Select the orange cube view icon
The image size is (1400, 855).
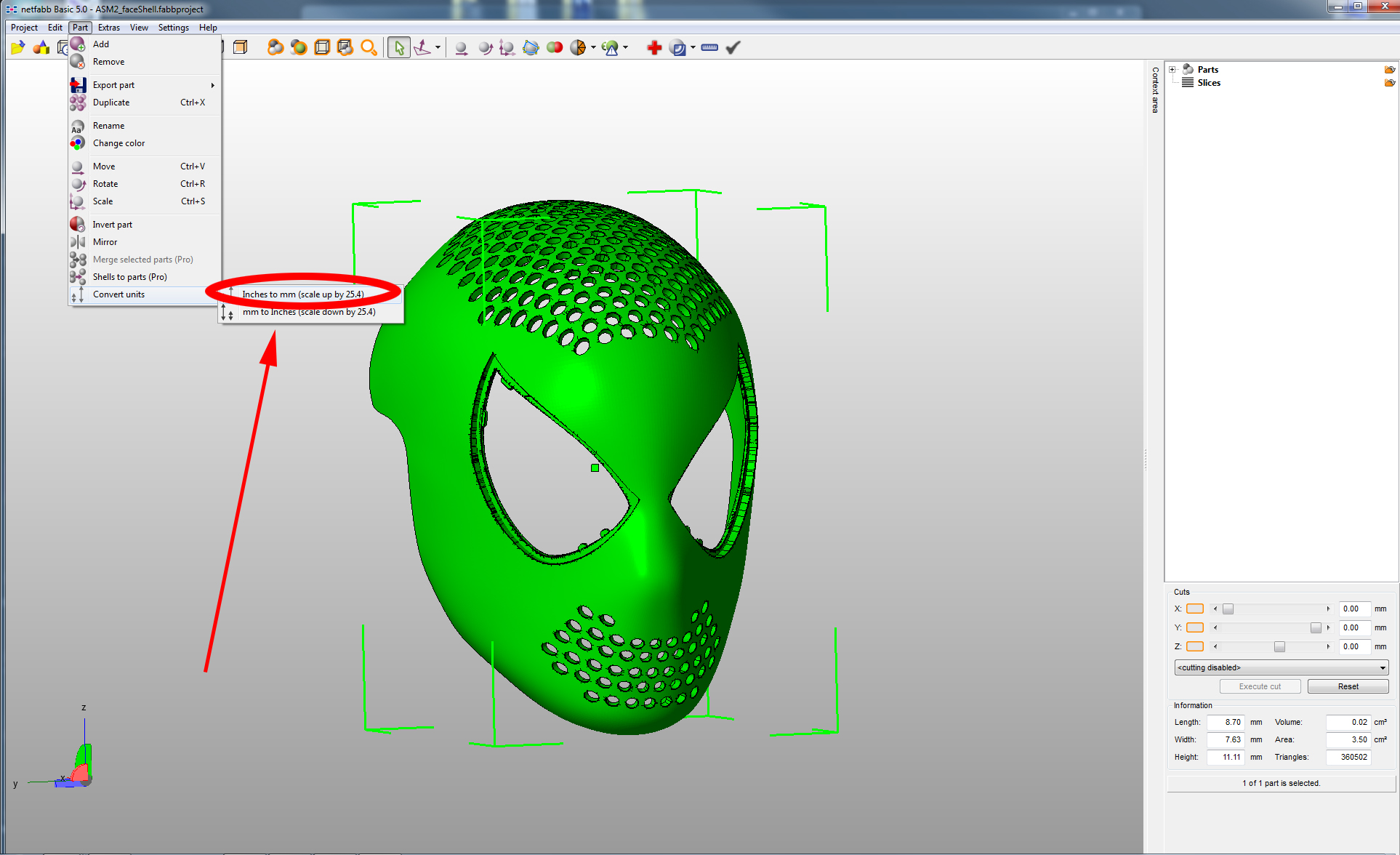241,48
